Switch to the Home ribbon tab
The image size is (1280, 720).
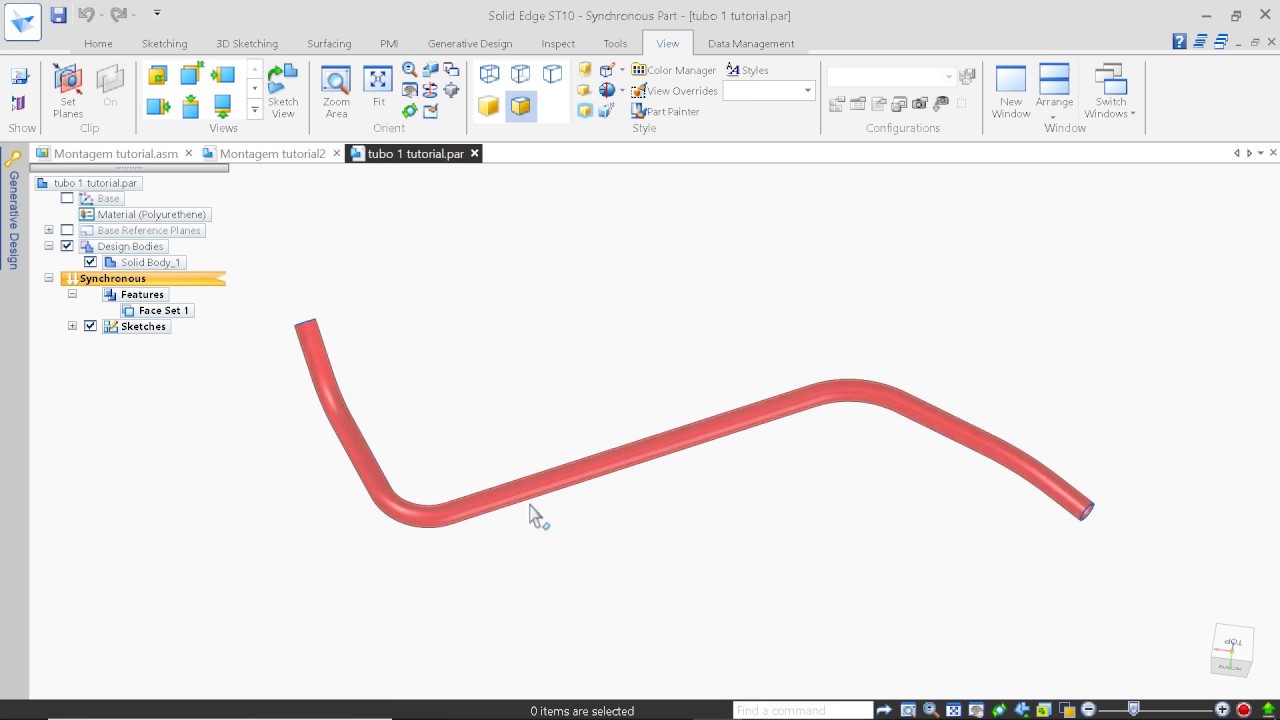(x=98, y=43)
